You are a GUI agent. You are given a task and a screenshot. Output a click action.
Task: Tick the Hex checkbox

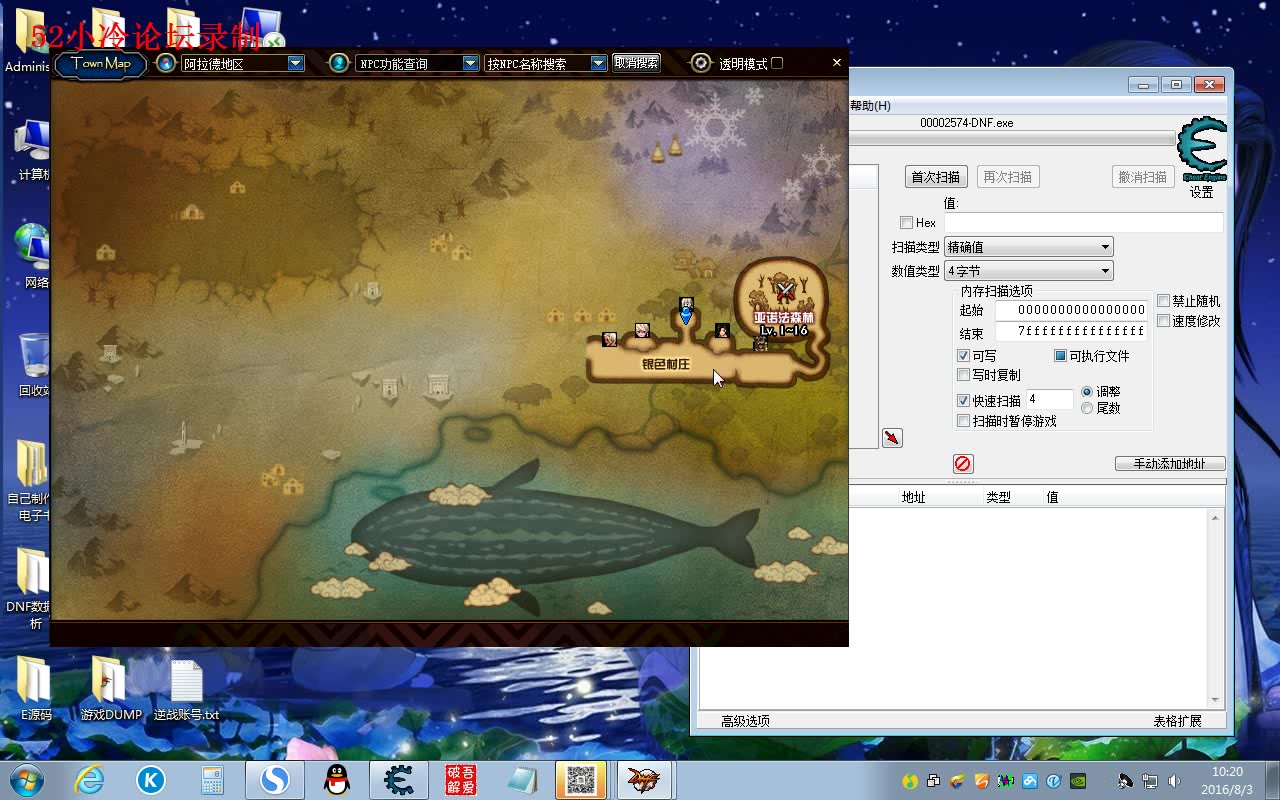(x=906, y=223)
